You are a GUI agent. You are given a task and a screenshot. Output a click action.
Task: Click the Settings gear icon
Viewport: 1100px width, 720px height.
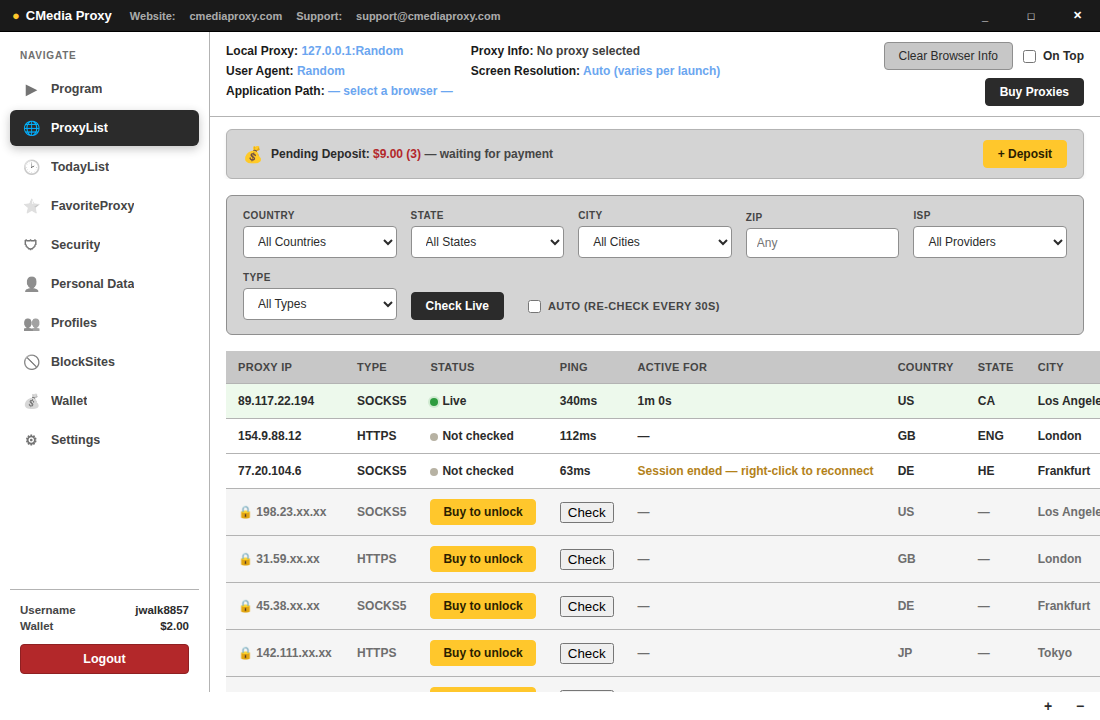pyautogui.click(x=31, y=440)
